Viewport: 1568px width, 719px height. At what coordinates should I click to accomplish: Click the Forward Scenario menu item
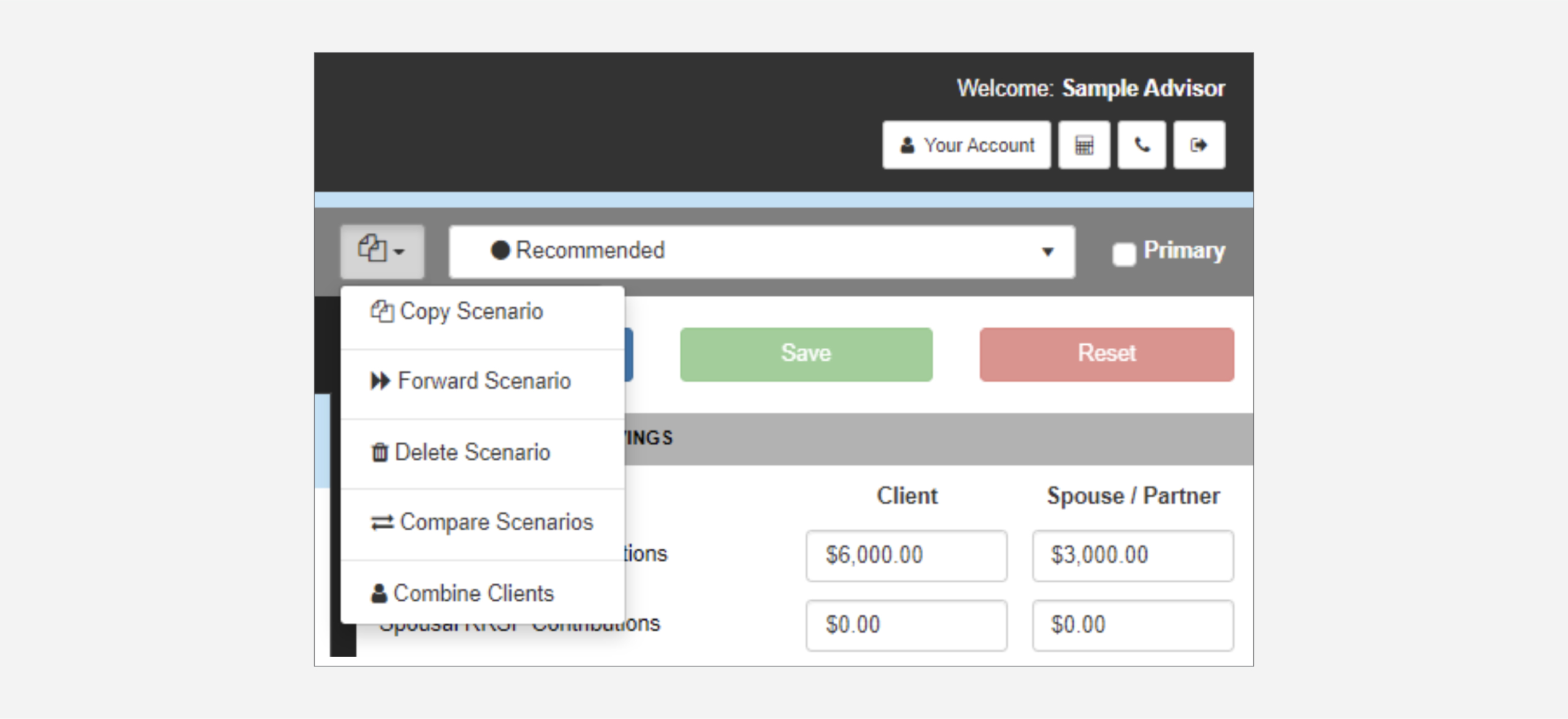[484, 381]
